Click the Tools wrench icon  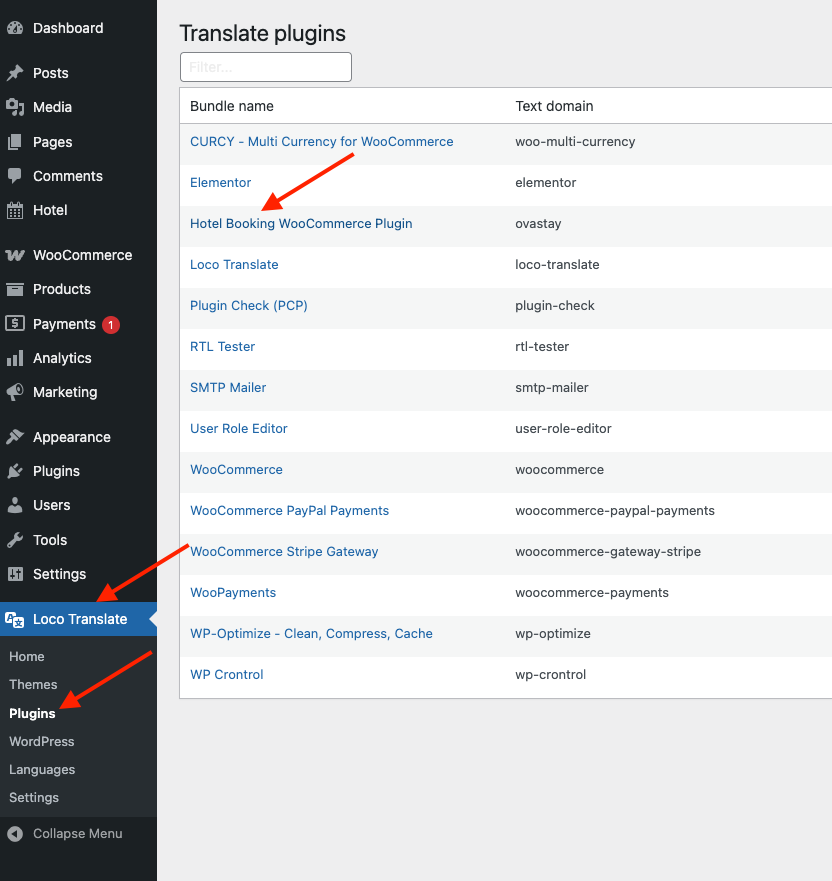pyautogui.click(x=15, y=540)
